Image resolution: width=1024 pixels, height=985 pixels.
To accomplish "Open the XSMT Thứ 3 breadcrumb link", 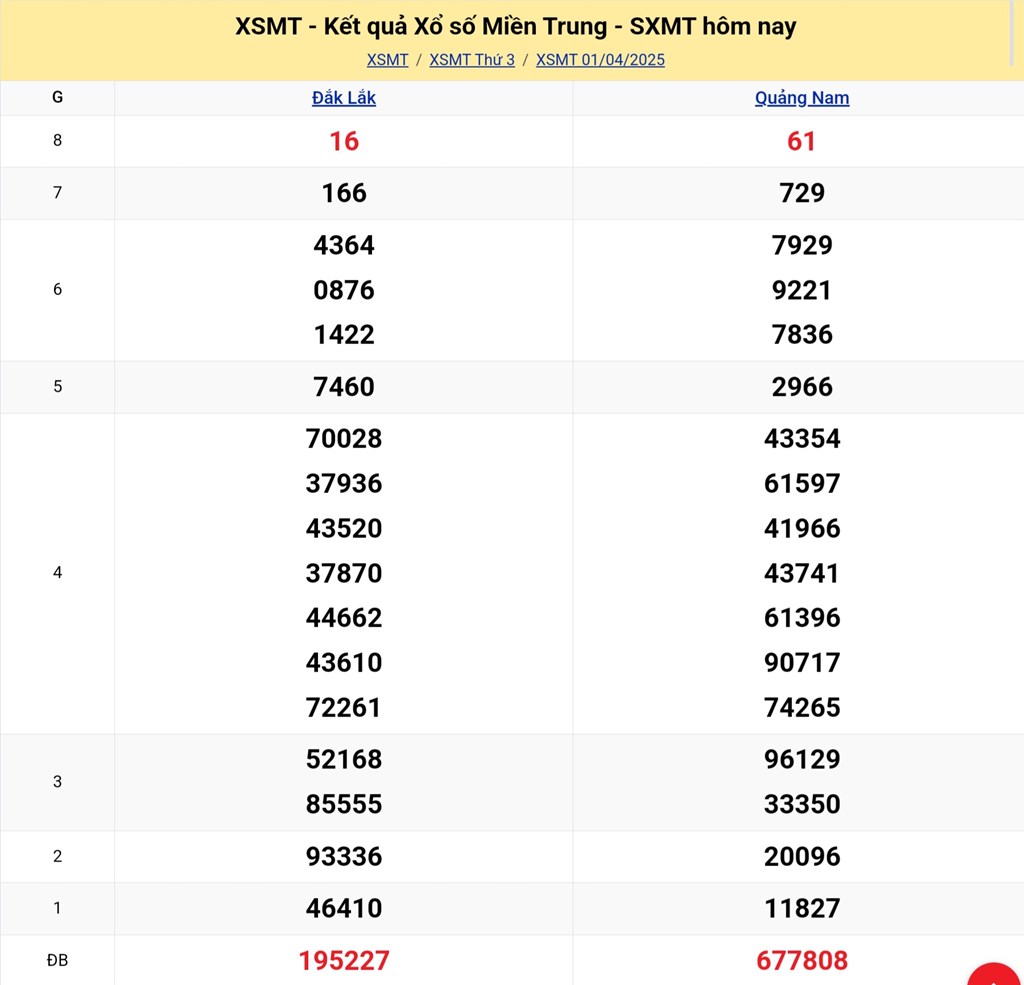I will (472, 60).
